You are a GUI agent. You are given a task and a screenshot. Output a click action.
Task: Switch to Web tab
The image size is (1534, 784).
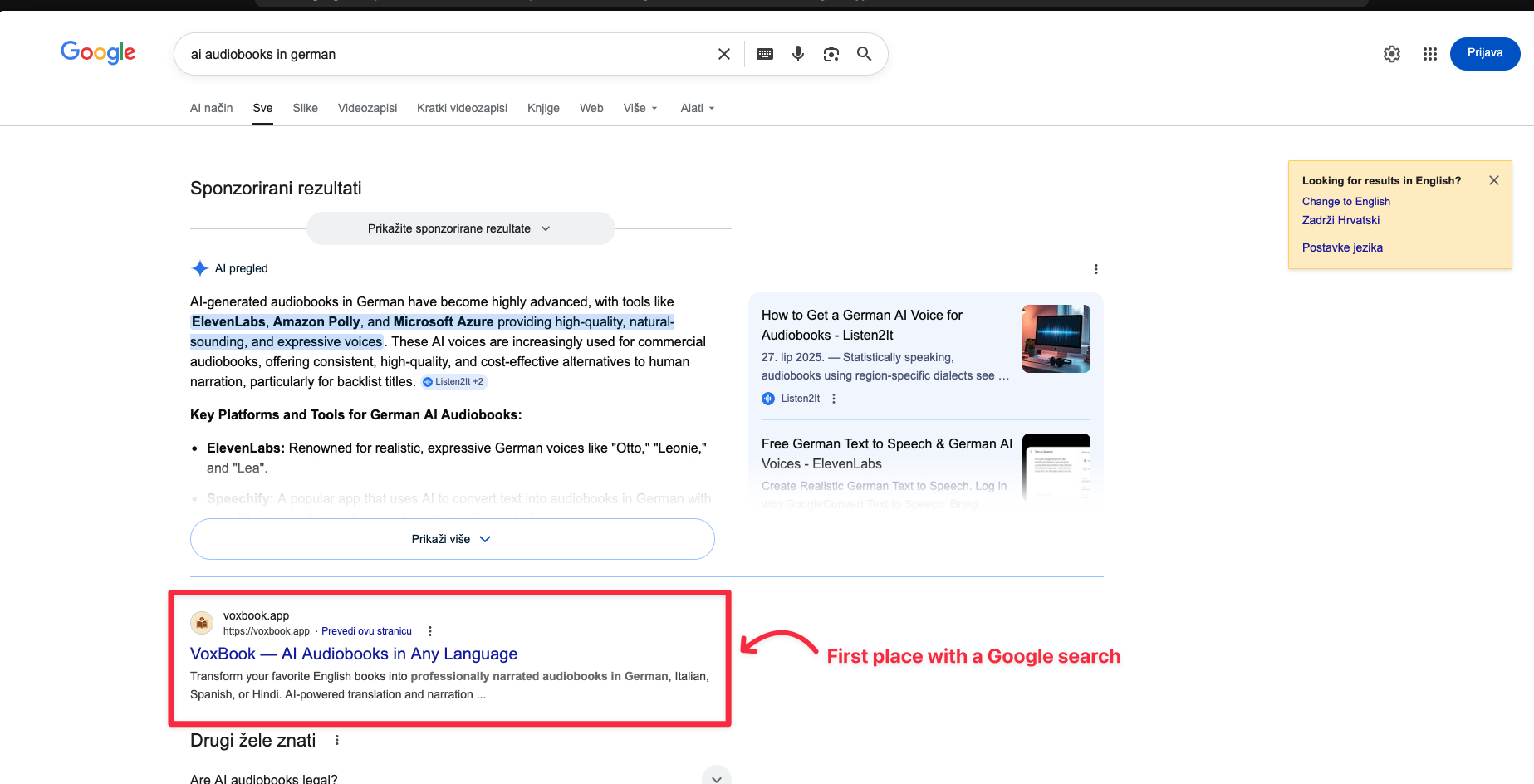pyautogui.click(x=592, y=108)
